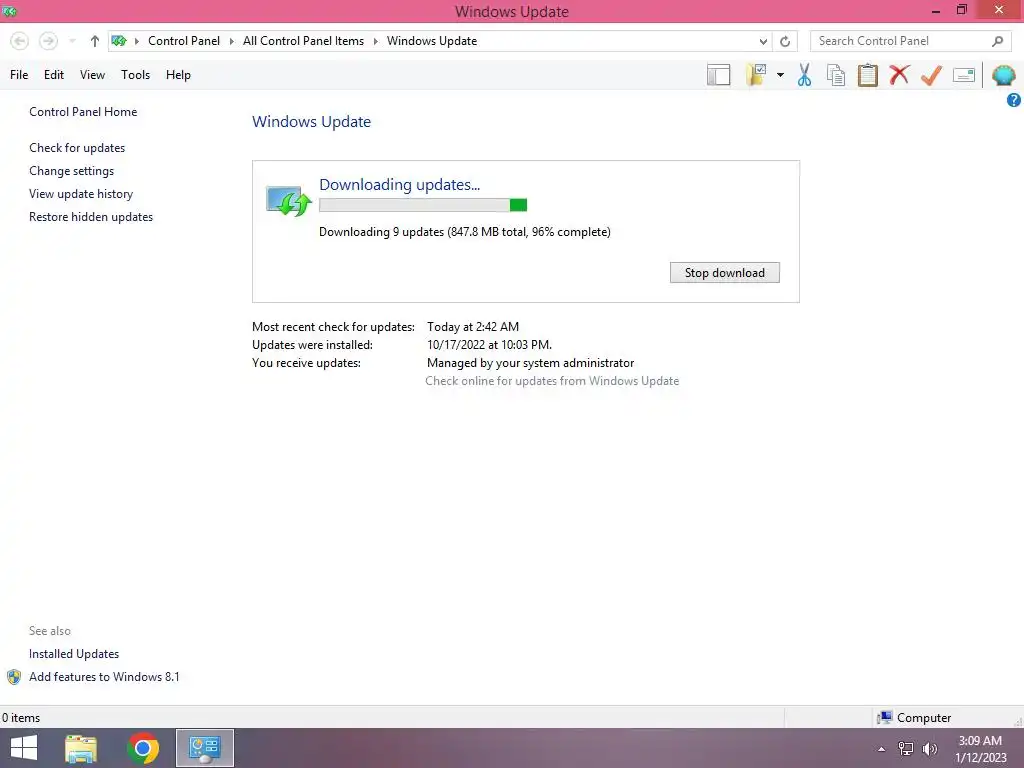Image resolution: width=1024 pixels, height=768 pixels.
Task: Click Windows Update breadcrumb segment
Action: 432,41
